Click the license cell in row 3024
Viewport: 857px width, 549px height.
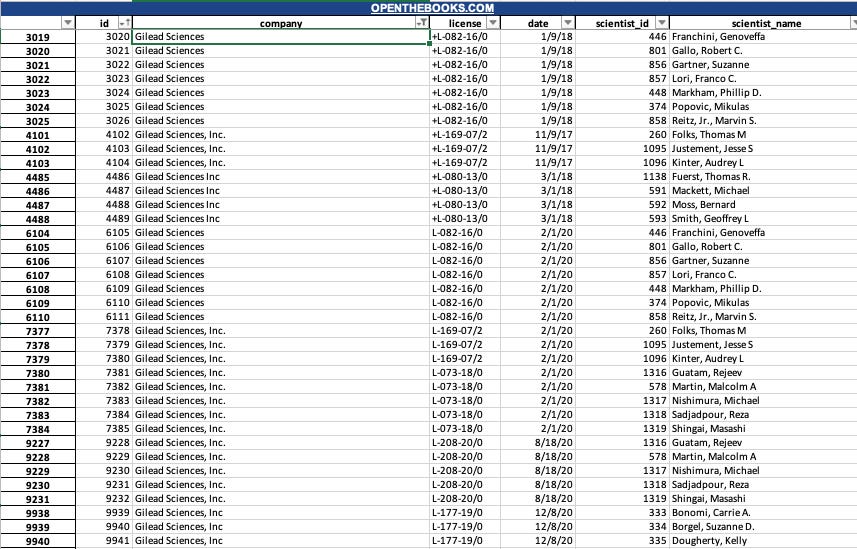[465, 107]
